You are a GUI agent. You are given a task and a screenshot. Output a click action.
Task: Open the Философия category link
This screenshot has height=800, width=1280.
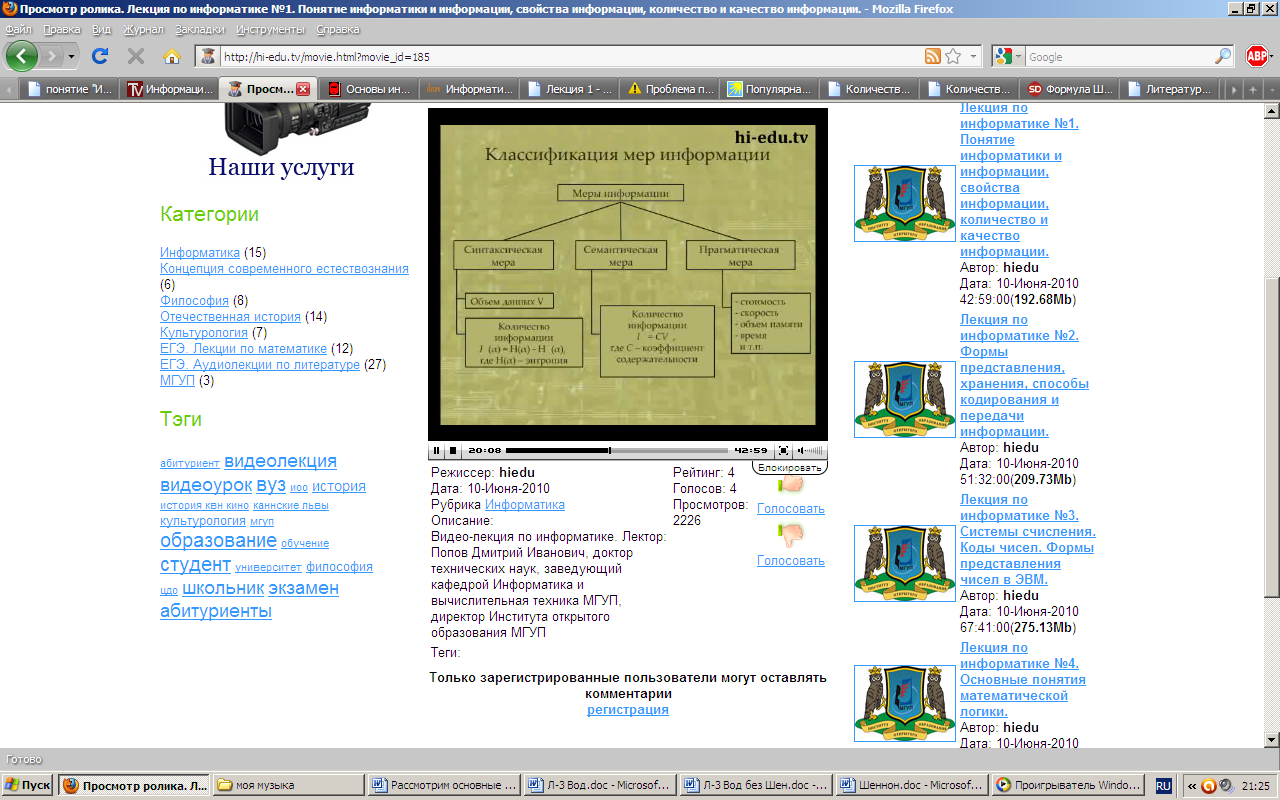194,300
